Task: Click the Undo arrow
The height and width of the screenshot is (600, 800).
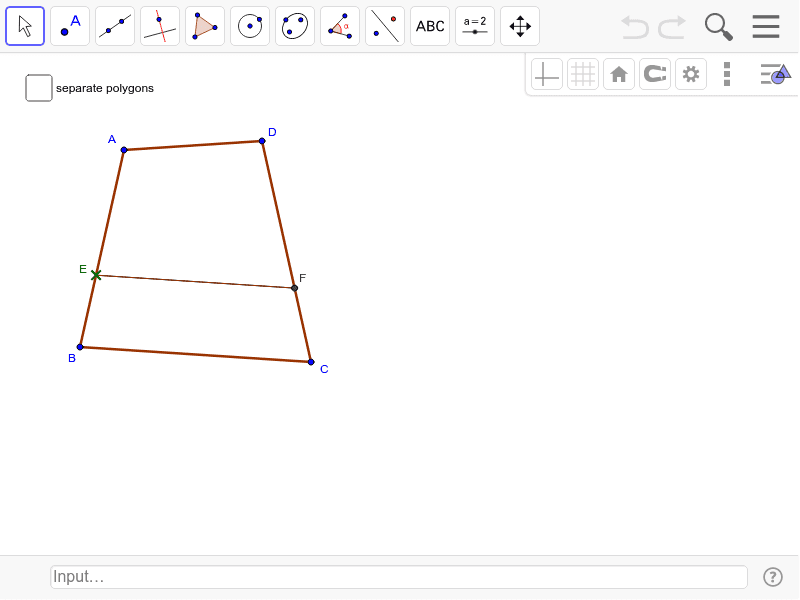Action: pos(635,27)
